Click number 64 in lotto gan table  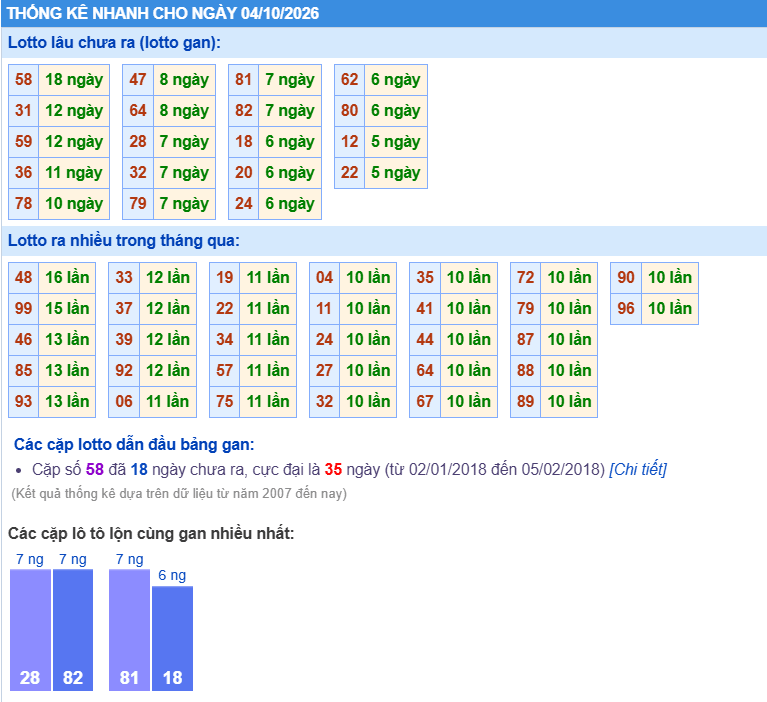coord(138,111)
